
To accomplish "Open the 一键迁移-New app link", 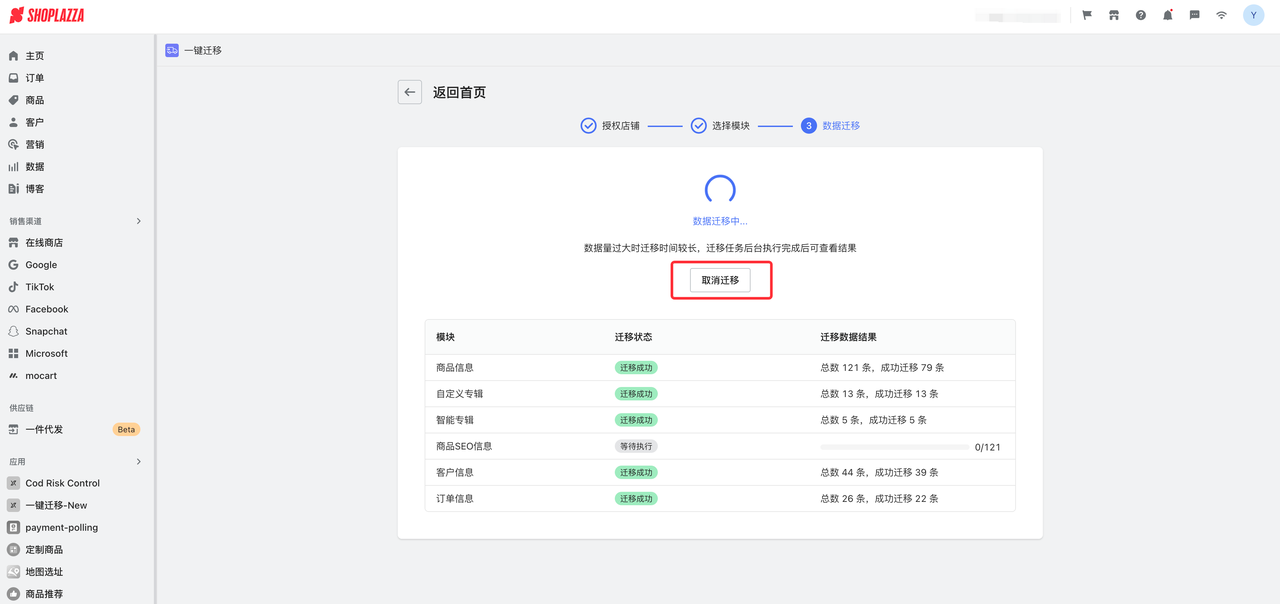I will (x=56, y=506).
